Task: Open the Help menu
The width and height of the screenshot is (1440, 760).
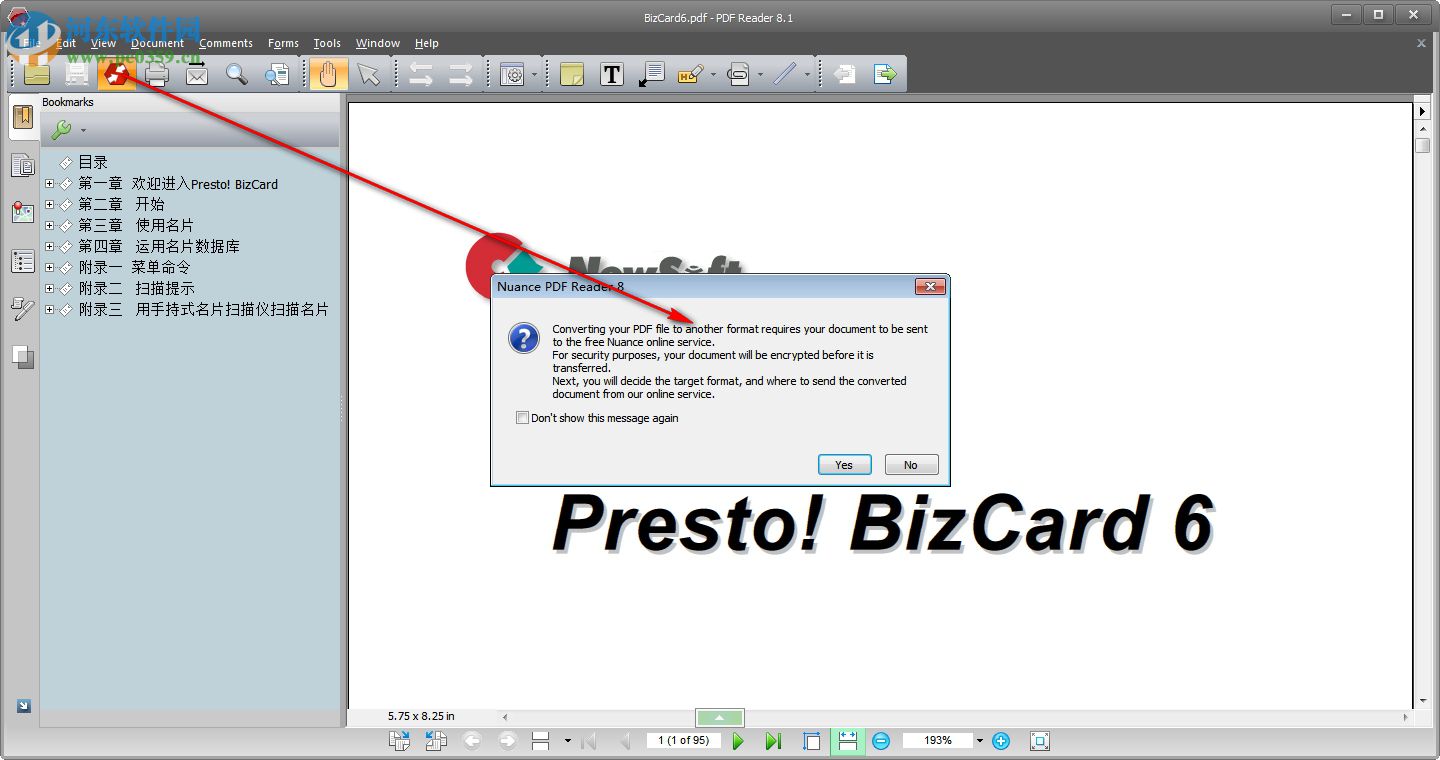Action: (427, 43)
